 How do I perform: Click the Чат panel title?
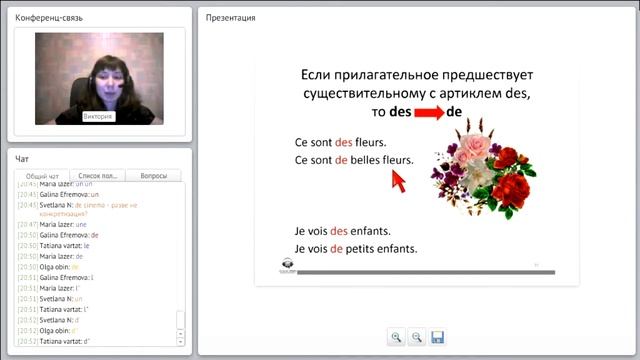(x=22, y=159)
